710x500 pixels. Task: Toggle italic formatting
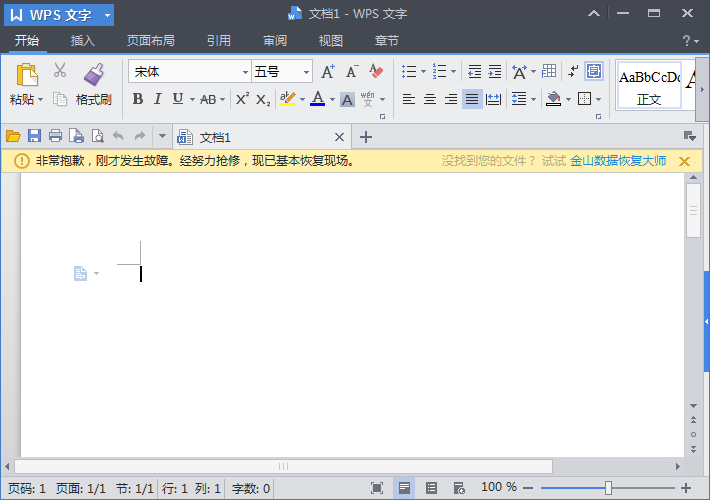tap(157, 99)
